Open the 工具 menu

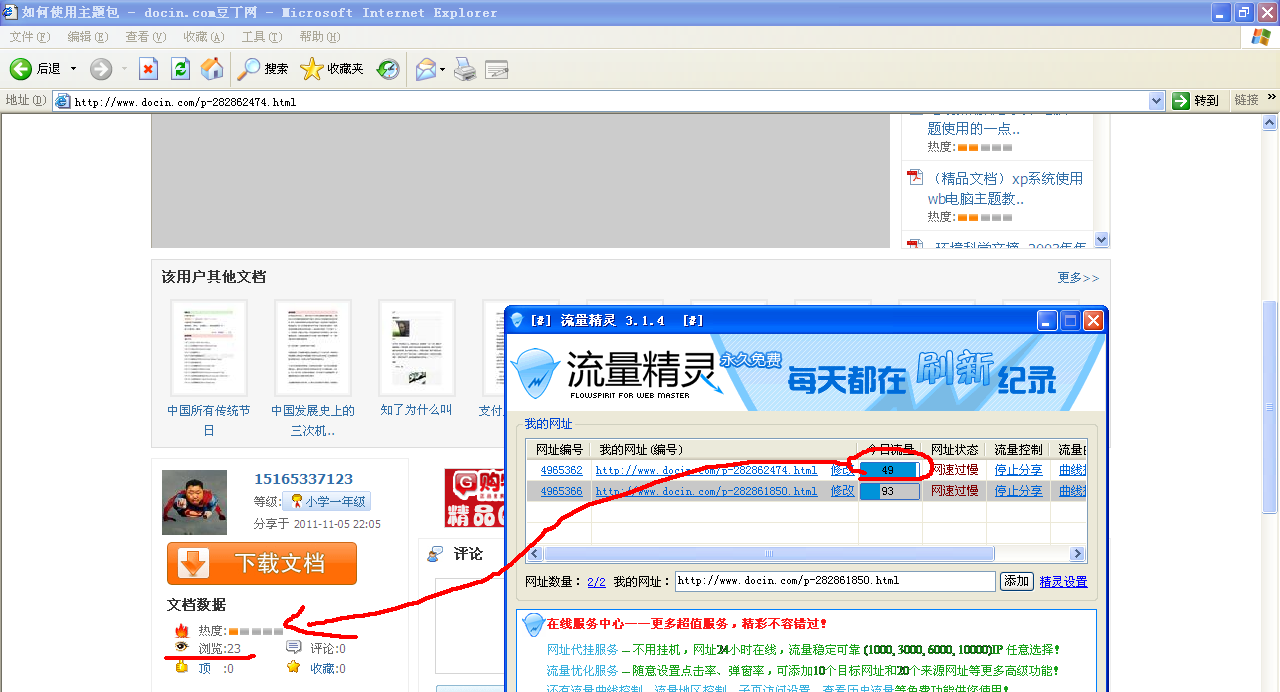(261, 37)
